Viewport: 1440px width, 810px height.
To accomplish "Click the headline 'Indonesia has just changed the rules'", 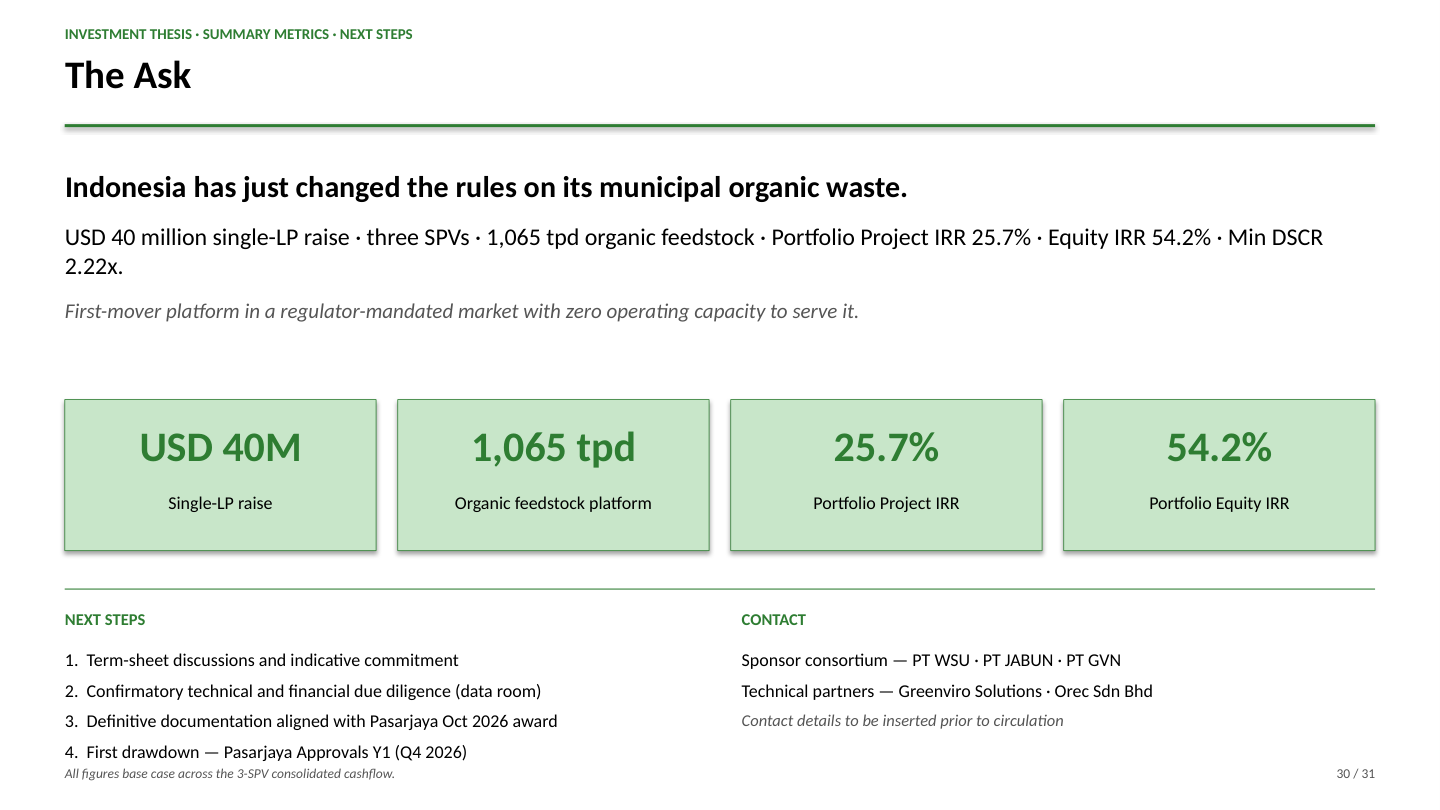I will [486, 188].
